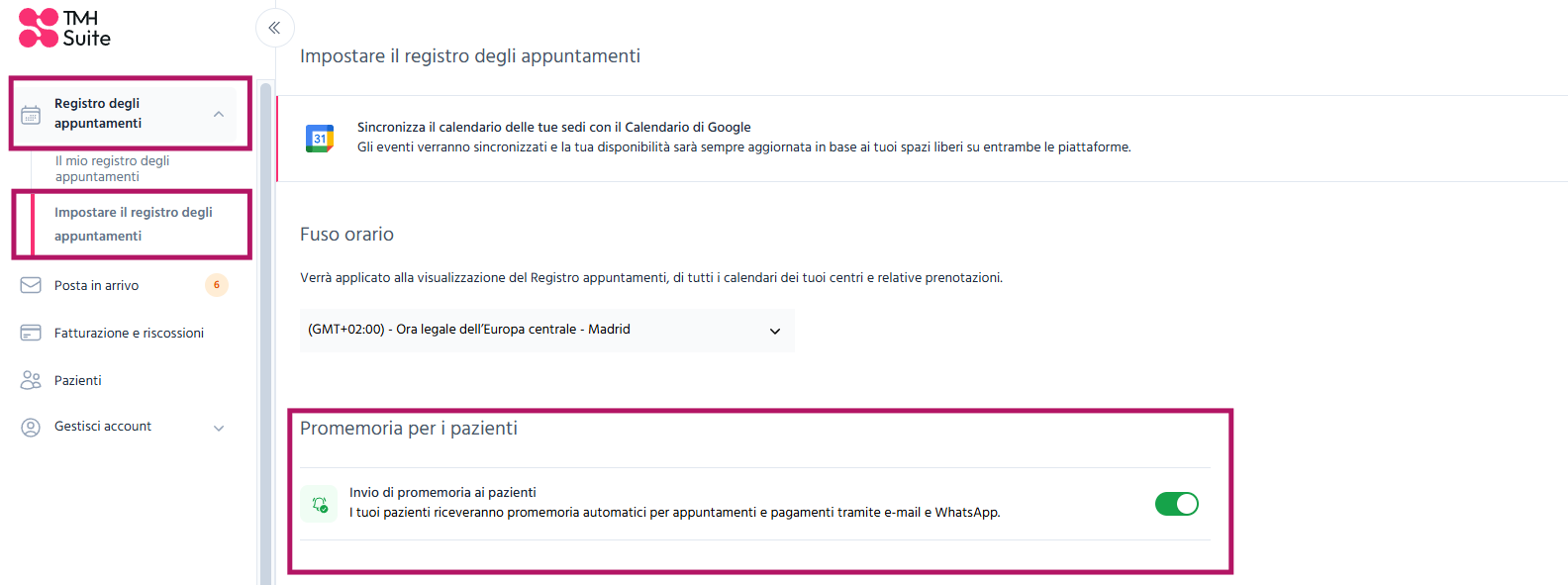Open Fatturazione e riscossioni section
This screenshot has width=1568, height=585.
129,333
